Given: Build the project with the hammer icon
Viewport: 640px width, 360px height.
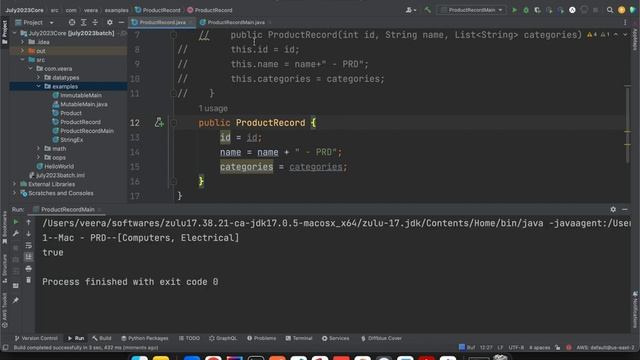Looking at the screenshot, I should click(427, 10).
